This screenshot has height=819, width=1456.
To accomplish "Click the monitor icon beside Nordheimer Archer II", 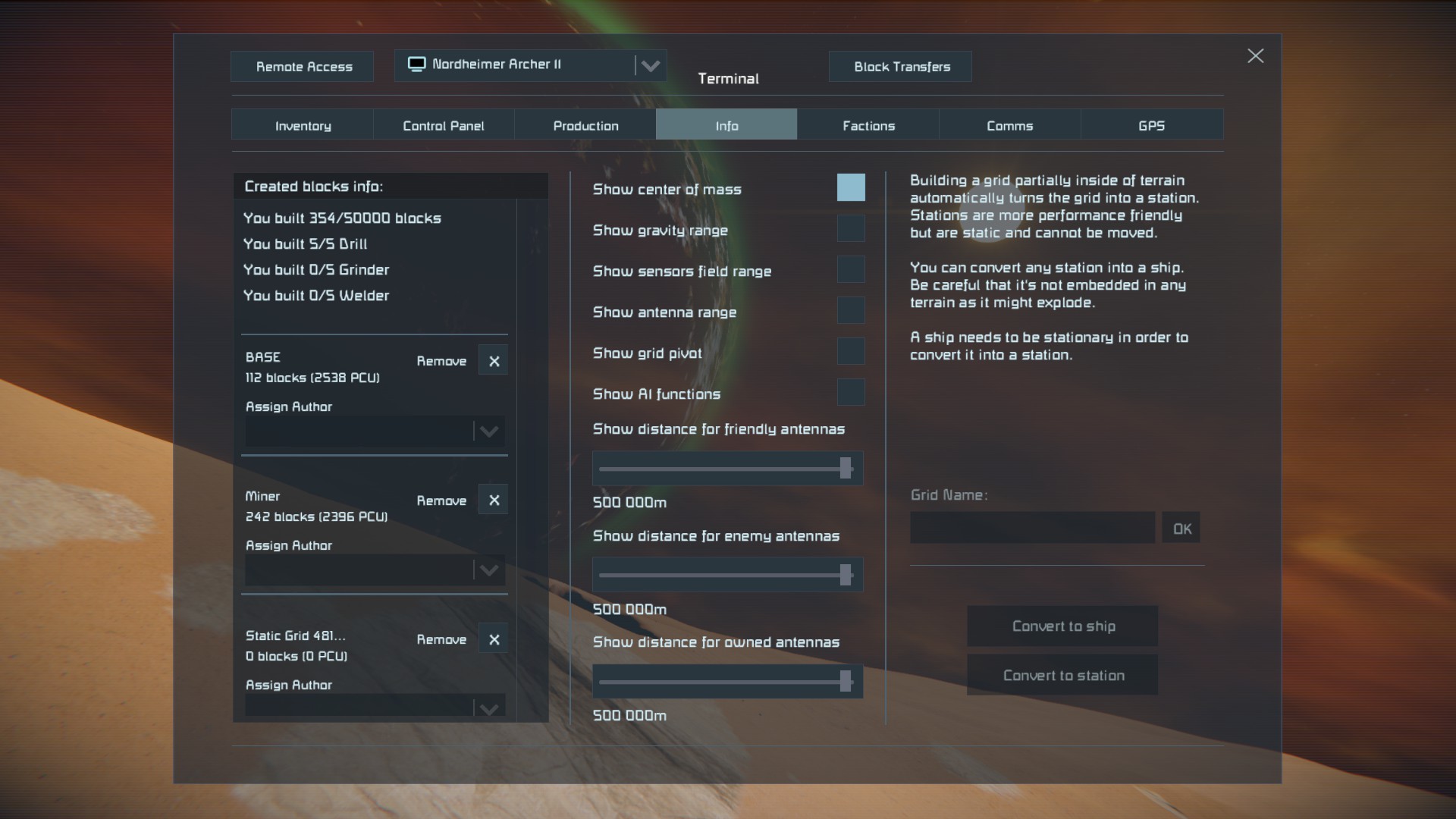I will tap(416, 64).
